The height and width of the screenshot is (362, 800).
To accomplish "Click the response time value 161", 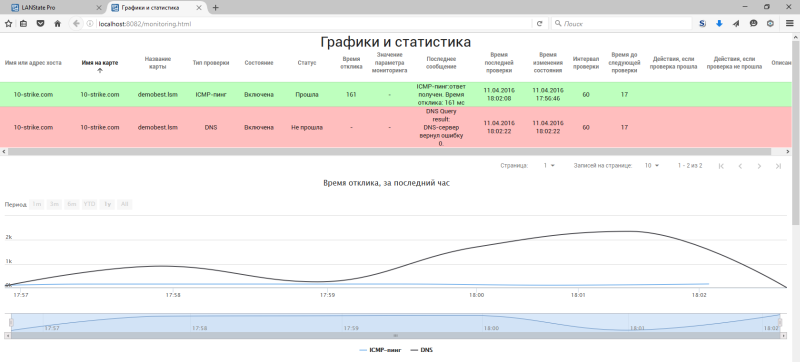I will tap(351, 94).
